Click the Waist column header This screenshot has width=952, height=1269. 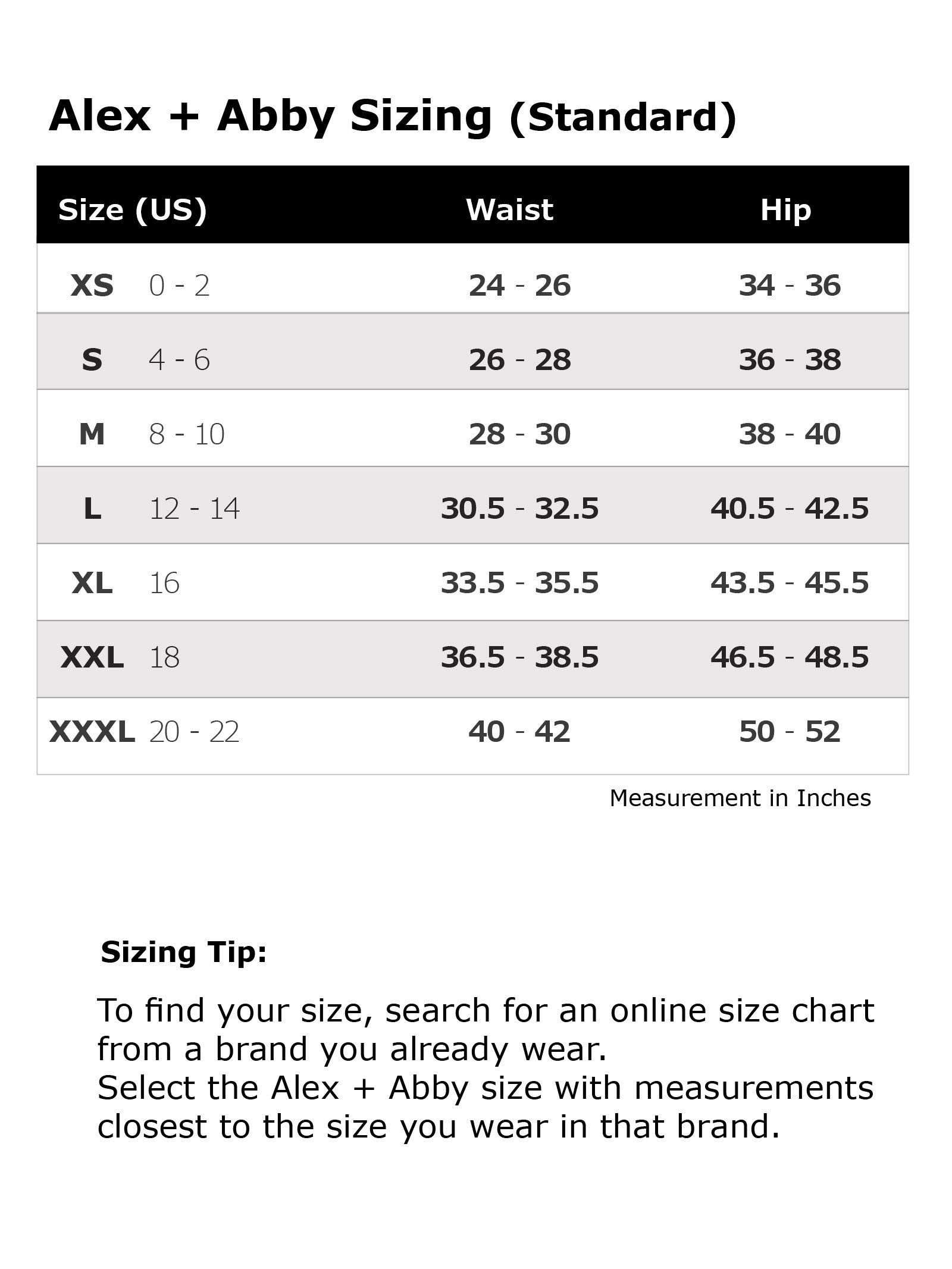(x=509, y=210)
